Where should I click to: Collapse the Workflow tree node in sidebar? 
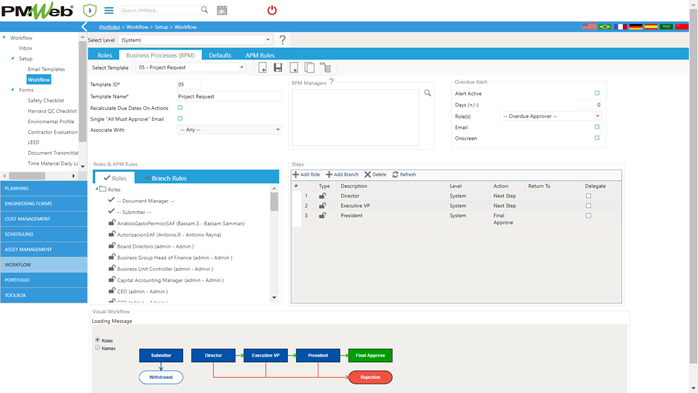click(x=4, y=37)
